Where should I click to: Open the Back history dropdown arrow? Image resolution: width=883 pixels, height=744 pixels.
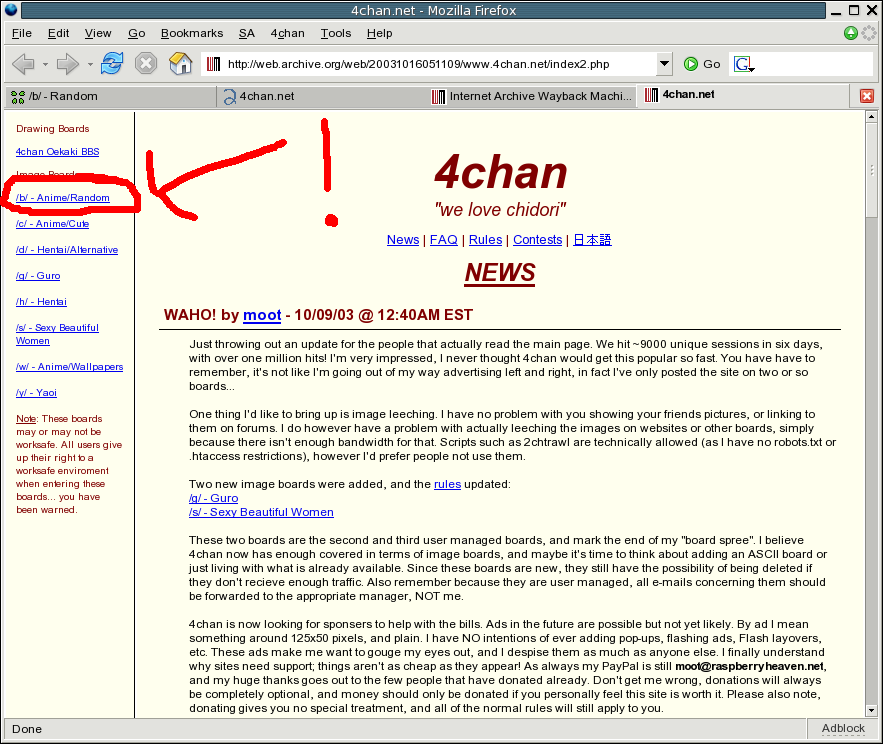(x=45, y=64)
